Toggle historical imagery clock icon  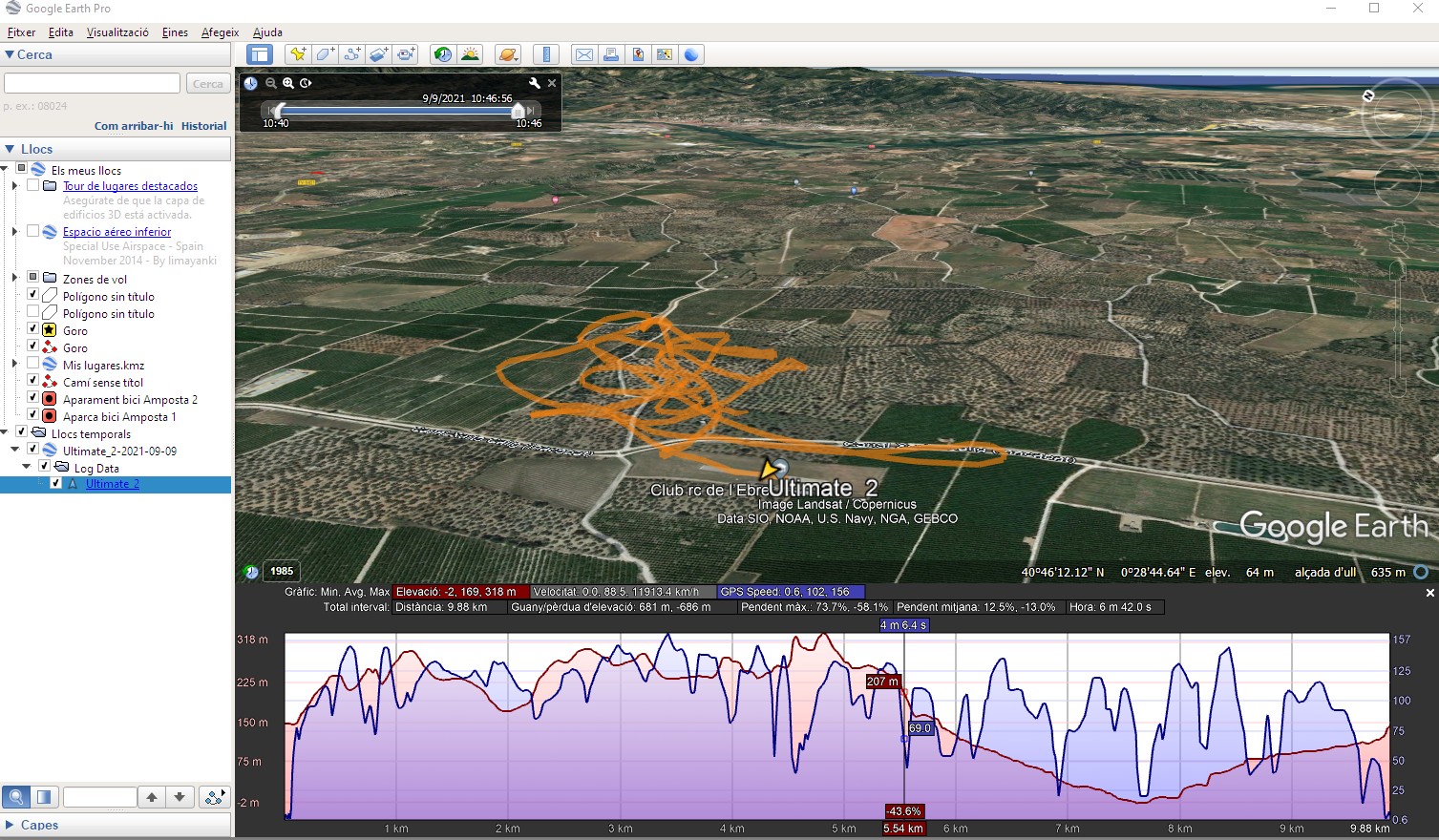pyautogui.click(x=442, y=54)
